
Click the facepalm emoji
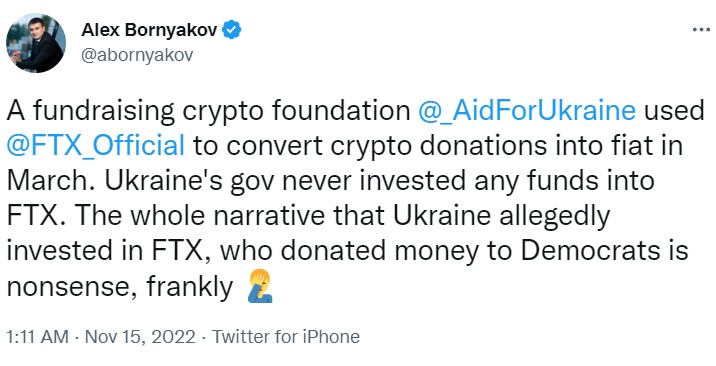coord(260,287)
